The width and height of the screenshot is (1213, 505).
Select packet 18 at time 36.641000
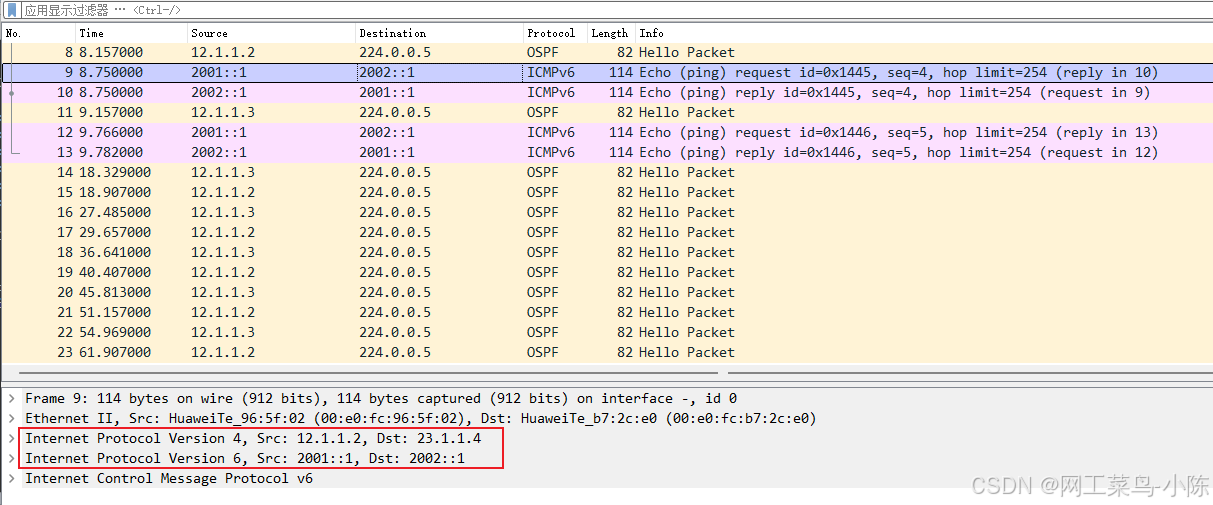pos(606,252)
